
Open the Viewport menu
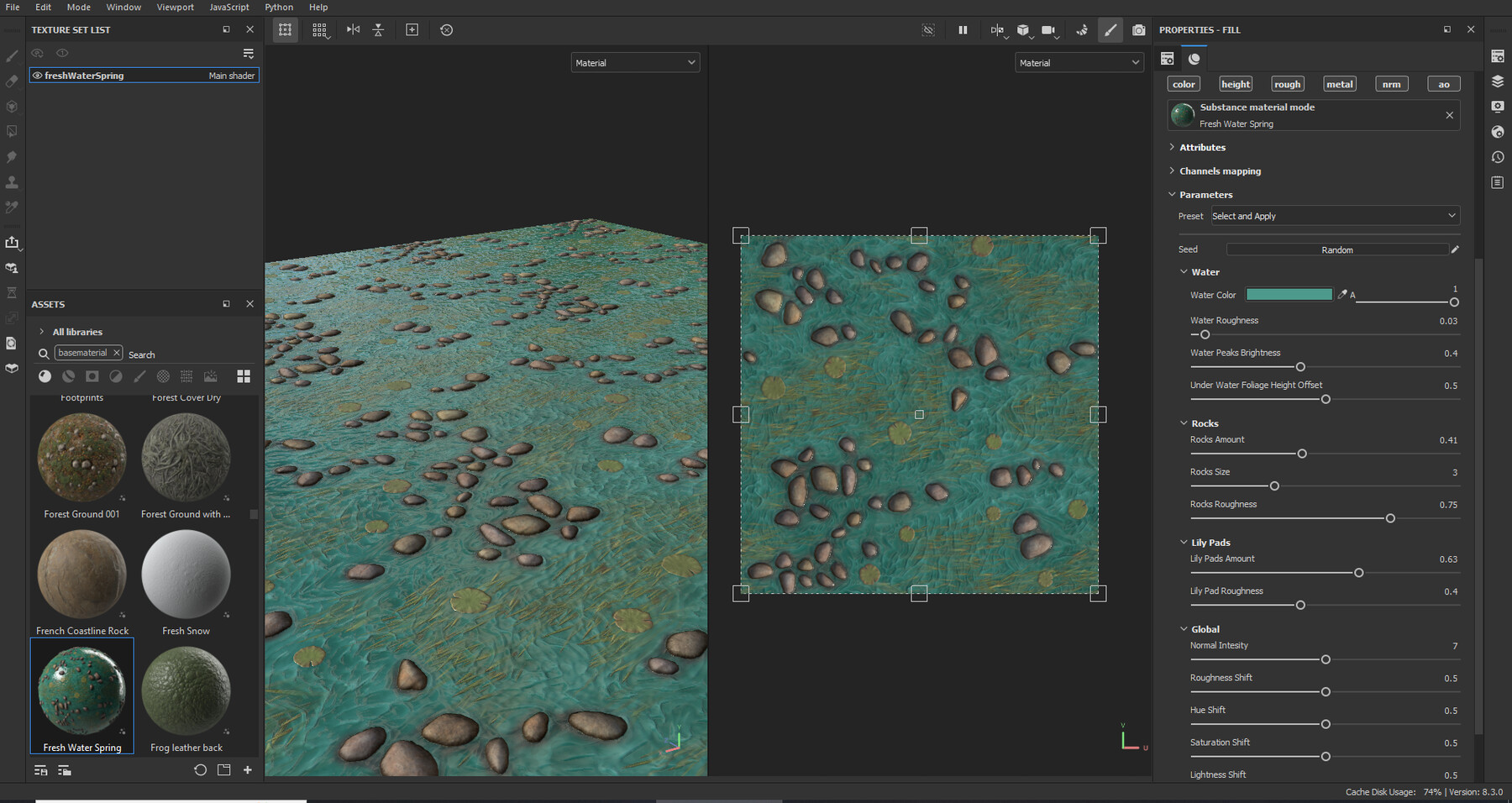(x=175, y=7)
